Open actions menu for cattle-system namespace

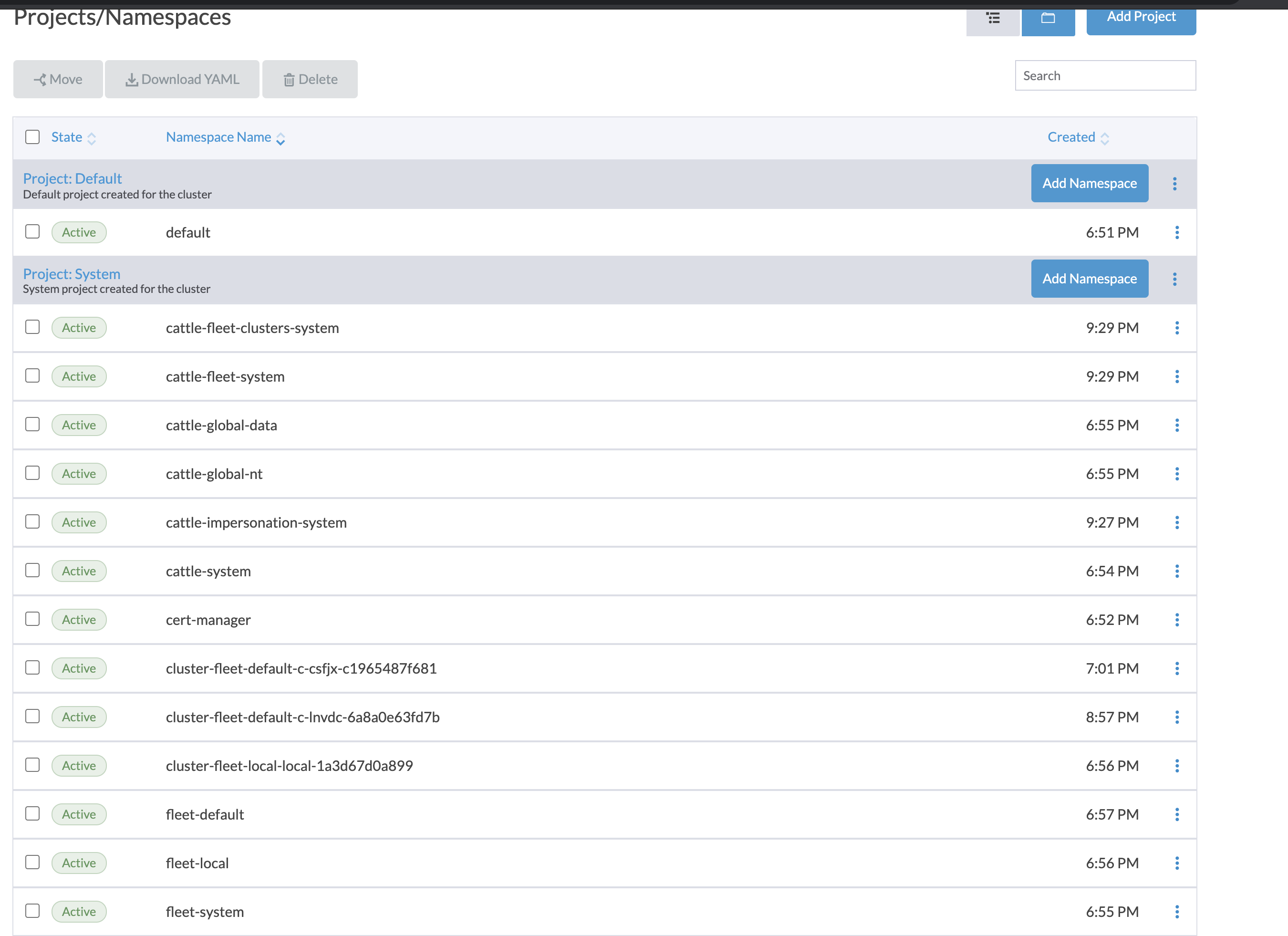tap(1178, 571)
